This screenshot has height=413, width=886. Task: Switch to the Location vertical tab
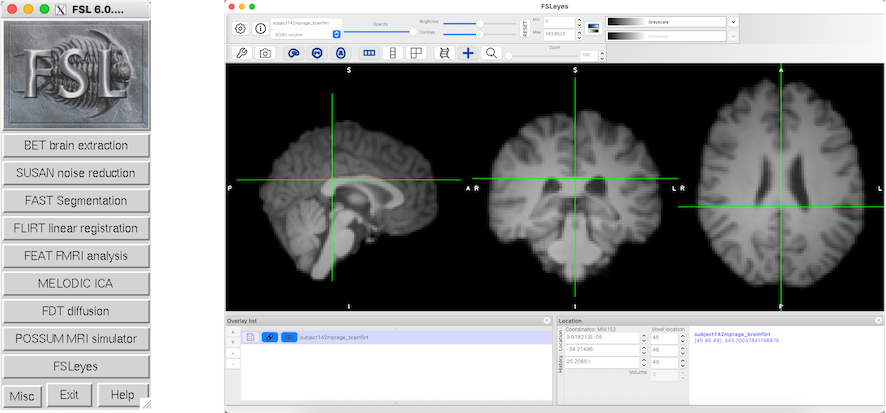tap(561, 341)
